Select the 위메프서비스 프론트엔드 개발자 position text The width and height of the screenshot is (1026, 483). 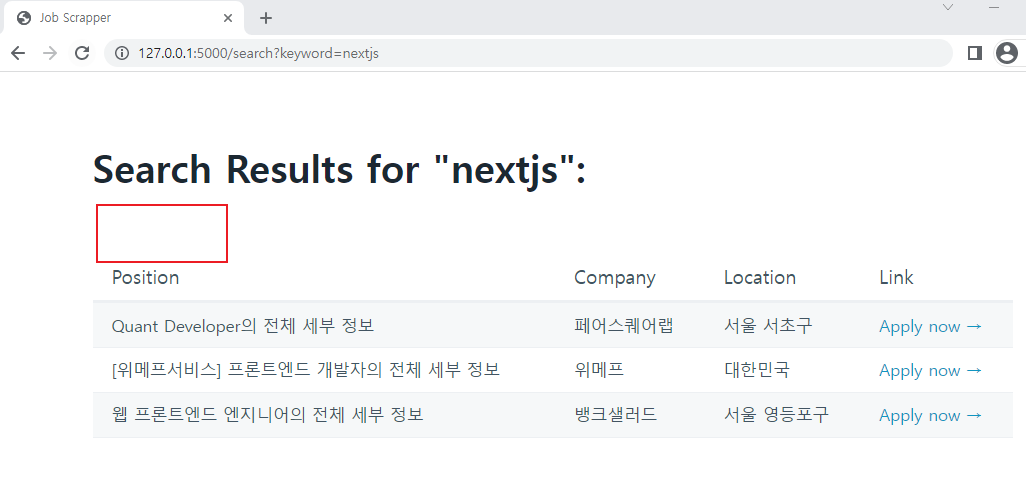tap(306, 370)
